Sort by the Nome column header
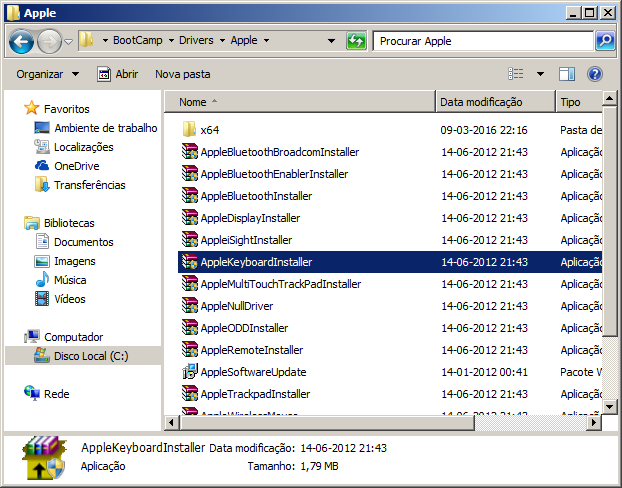Image resolution: width=622 pixels, height=488 pixels. tap(300, 102)
